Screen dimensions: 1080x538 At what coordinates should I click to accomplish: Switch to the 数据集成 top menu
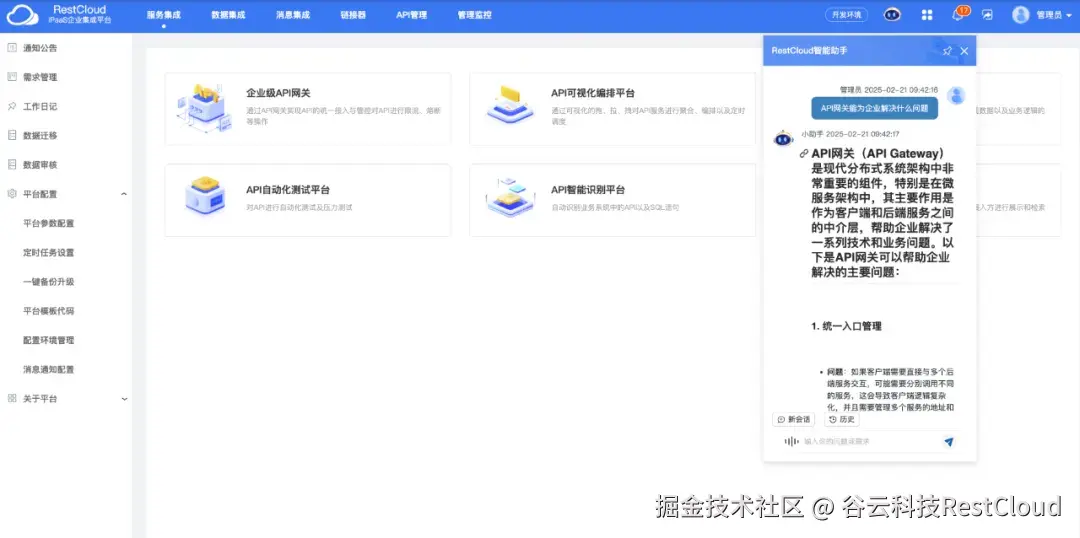[228, 14]
